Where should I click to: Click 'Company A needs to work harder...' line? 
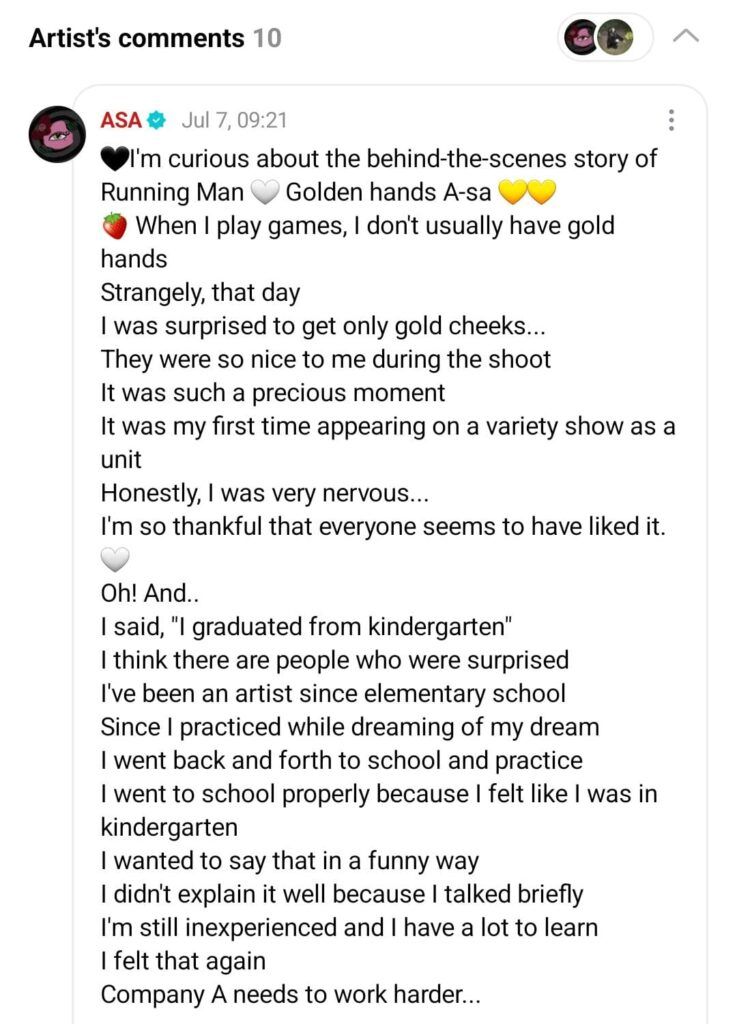point(290,994)
